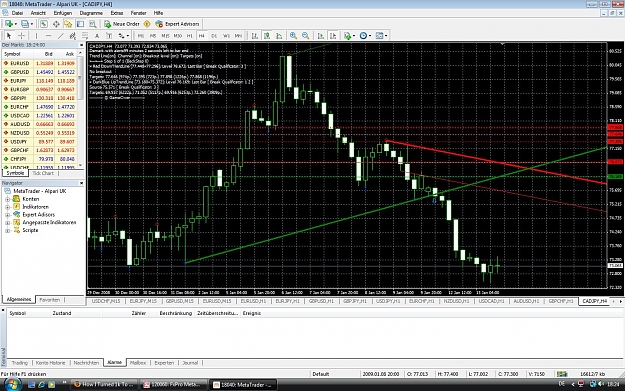Click the yellow diamond MetaEditor icon
625x391 pixels.
click(147, 24)
